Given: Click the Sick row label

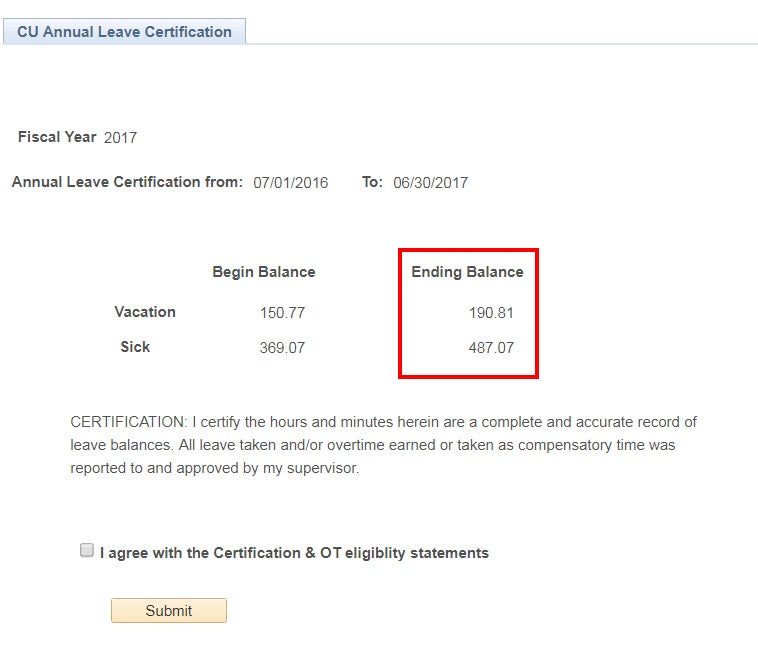Looking at the screenshot, I should pyautogui.click(x=135, y=347).
